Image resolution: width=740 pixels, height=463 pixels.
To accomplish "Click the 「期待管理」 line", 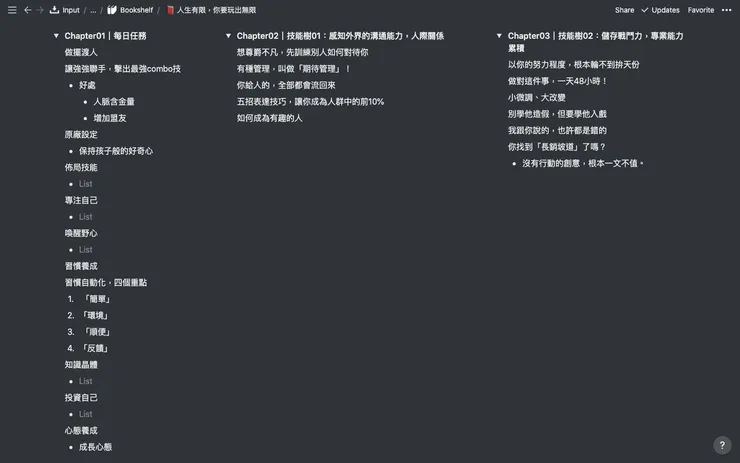I will click(x=294, y=69).
